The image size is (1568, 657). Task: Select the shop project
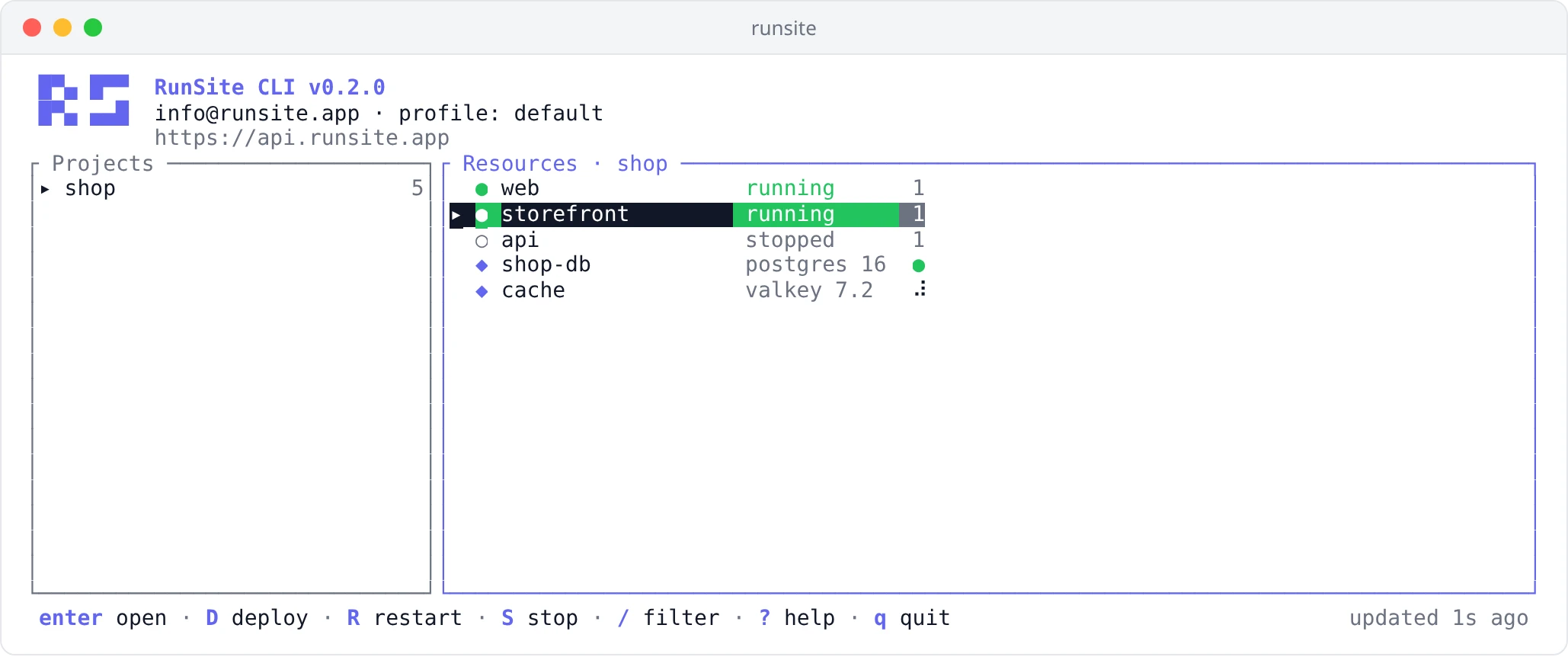(x=232, y=188)
